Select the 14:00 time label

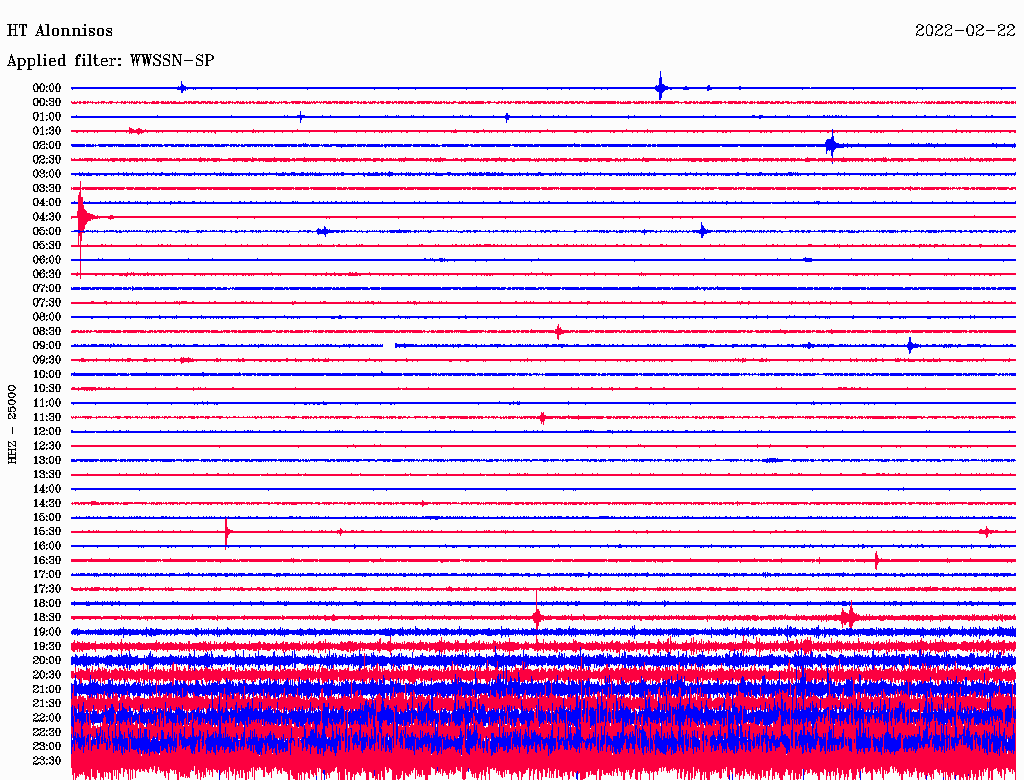tap(47, 489)
